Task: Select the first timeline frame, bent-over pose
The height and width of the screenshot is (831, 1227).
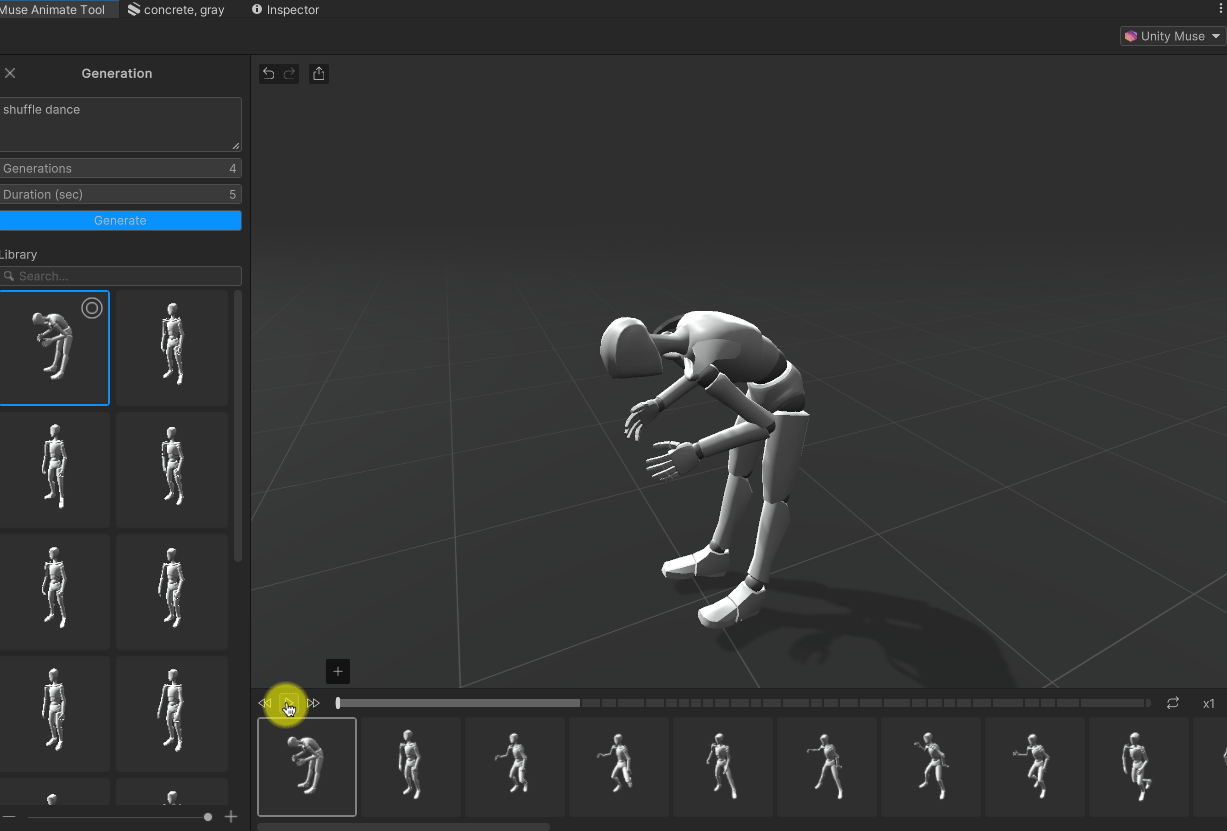Action: coord(307,767)
